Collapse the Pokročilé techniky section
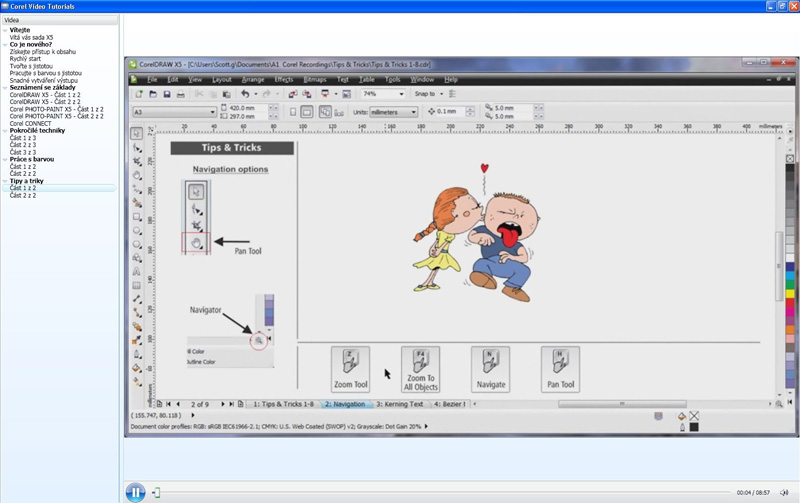 point(5,131)
